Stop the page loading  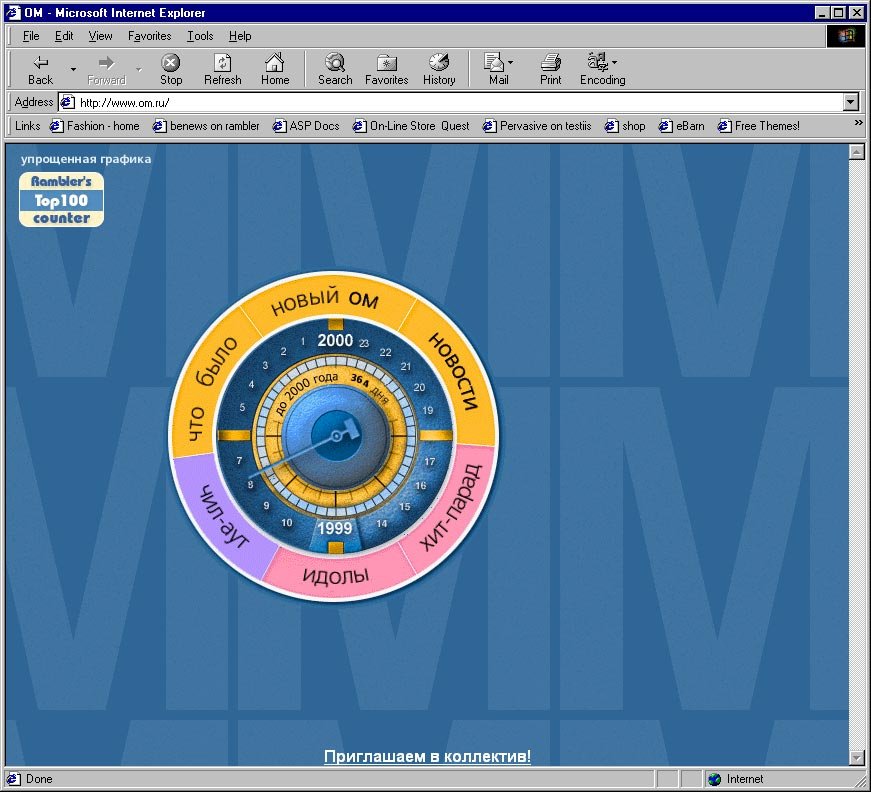pos(171,69)
